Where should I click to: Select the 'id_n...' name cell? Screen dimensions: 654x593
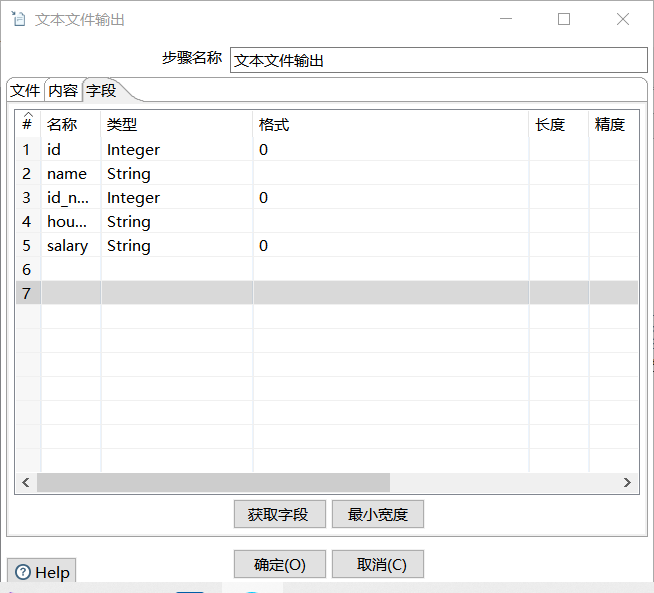71,197
